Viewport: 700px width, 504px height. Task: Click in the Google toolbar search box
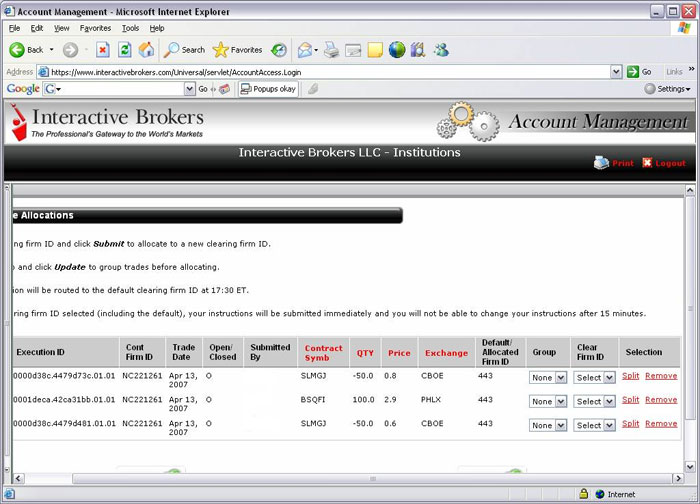pyautogui.click(x=118, y=89)
